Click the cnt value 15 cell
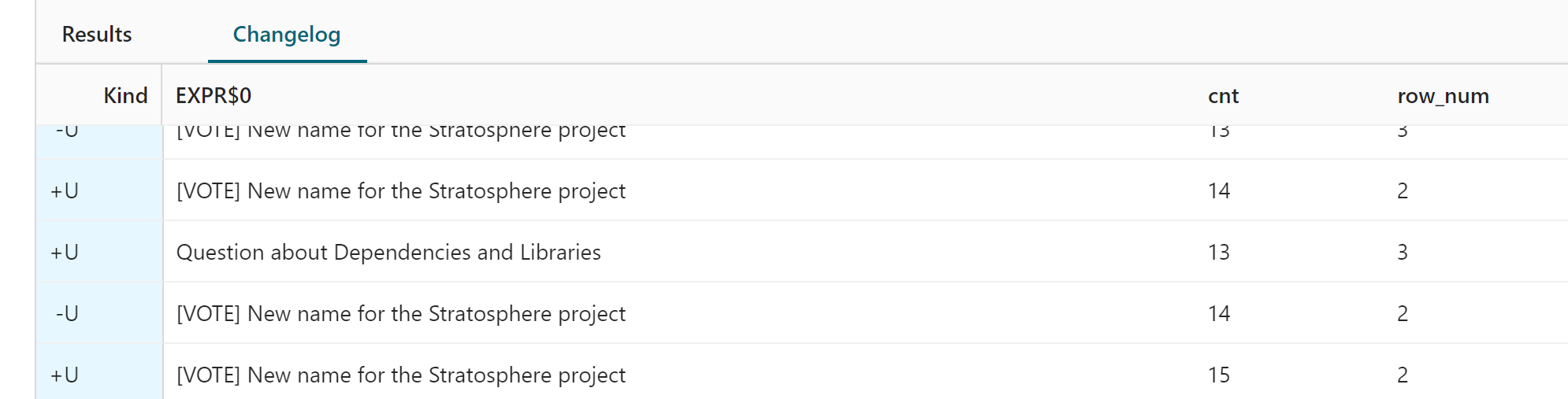This screenshot has width=1568, height=399. (1219, 375)
